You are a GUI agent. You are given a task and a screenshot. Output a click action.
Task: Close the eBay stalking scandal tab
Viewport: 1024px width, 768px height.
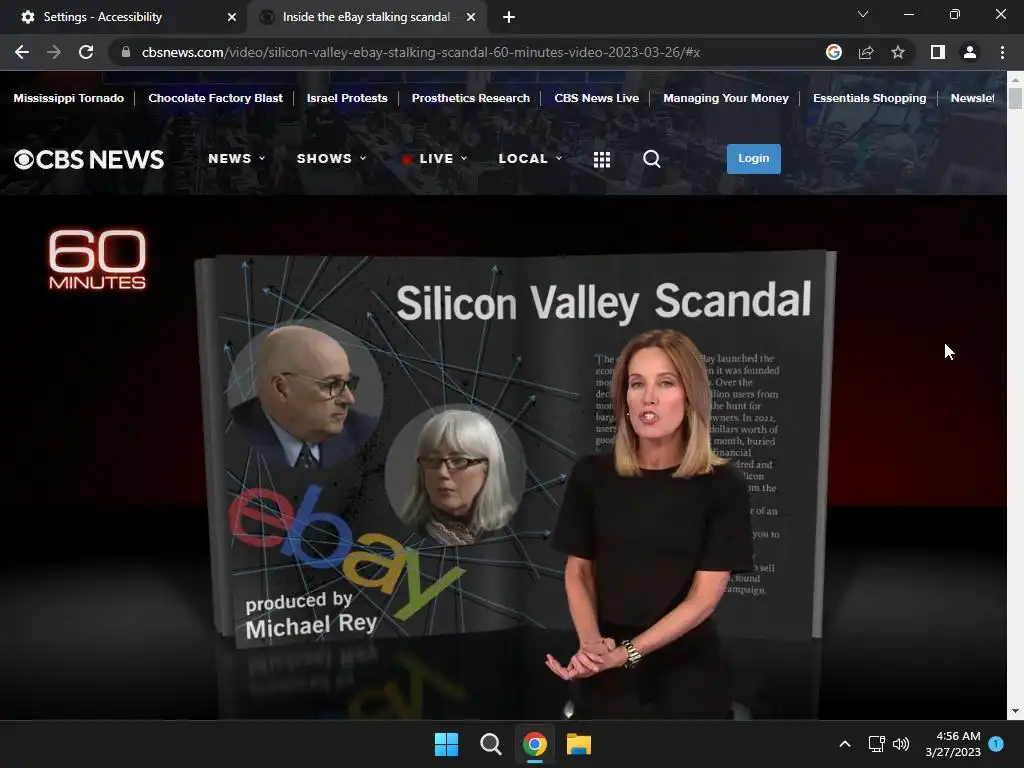click(471, 17)
